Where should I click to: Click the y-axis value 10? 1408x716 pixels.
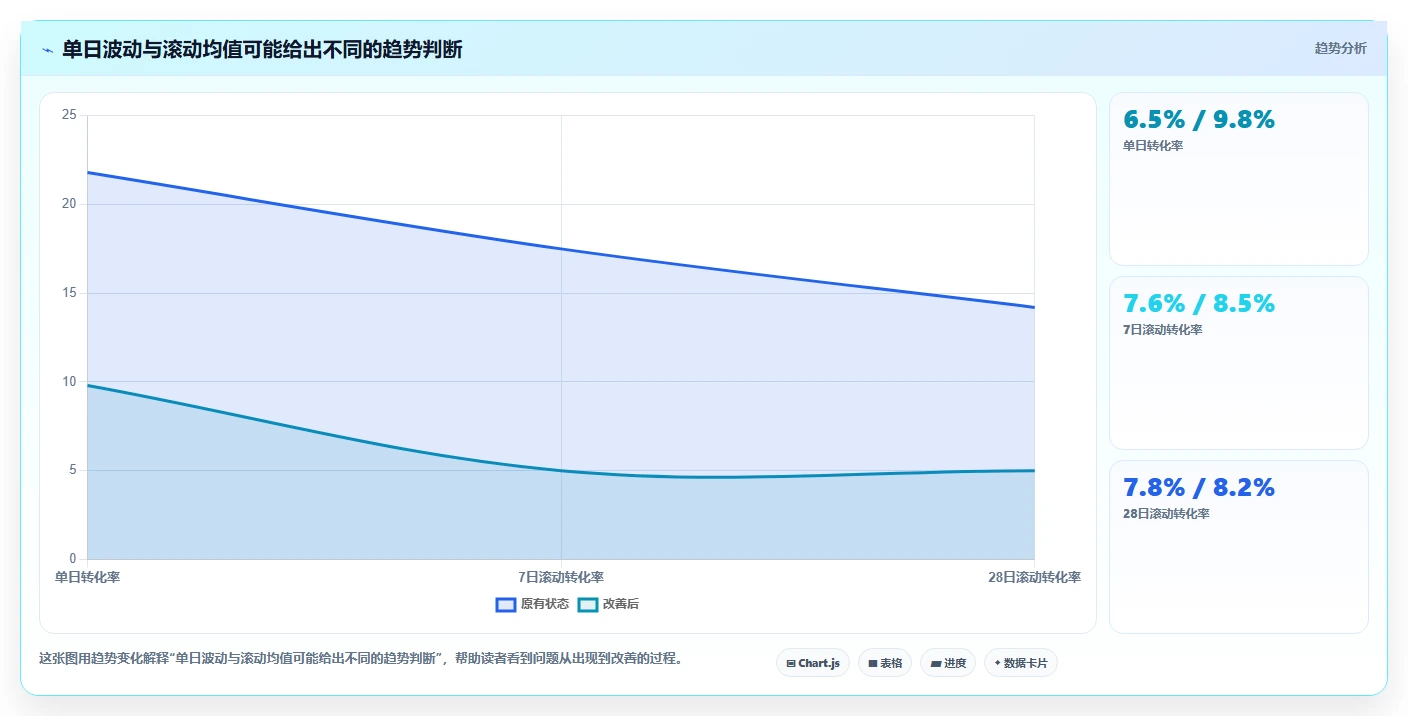point(69,381)
